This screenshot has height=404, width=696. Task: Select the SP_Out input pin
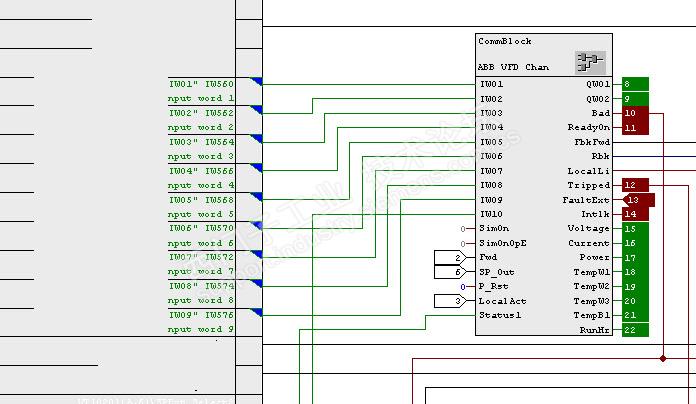(497, 272)
